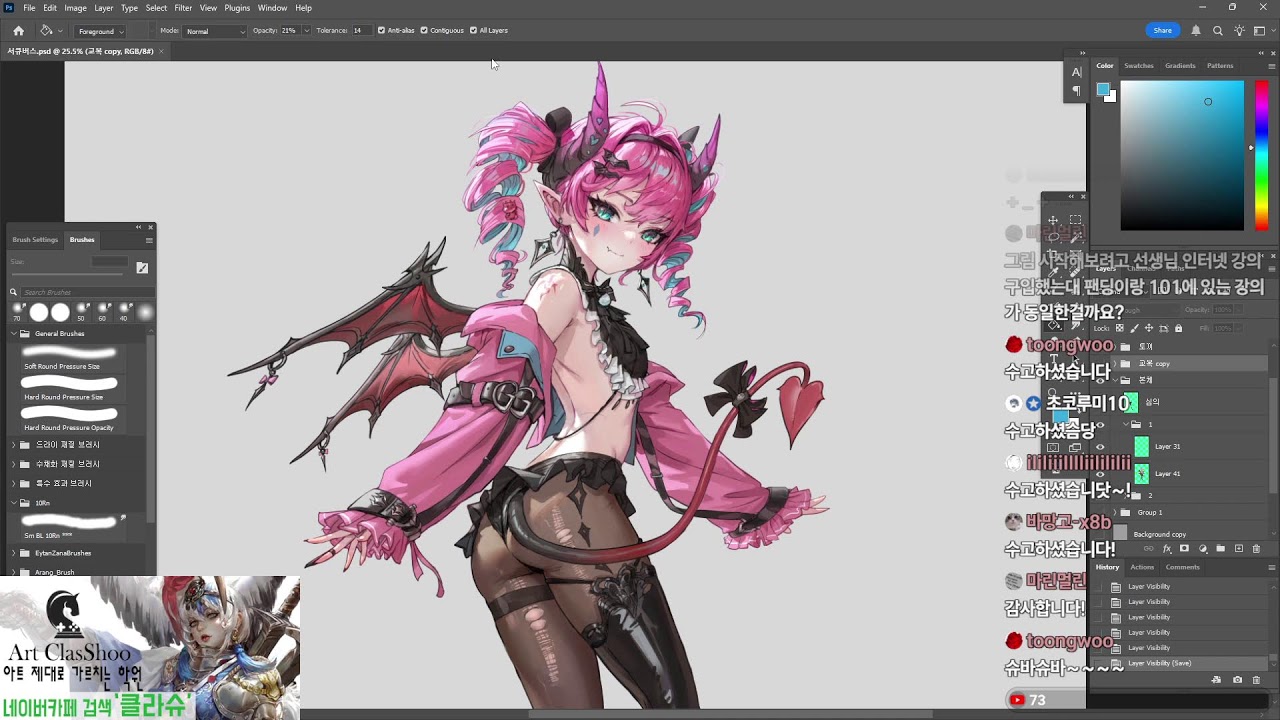Toggle the brush settings panel icon beside Size
Viewport: 1280px width, 720px height.
coord(142,267)
